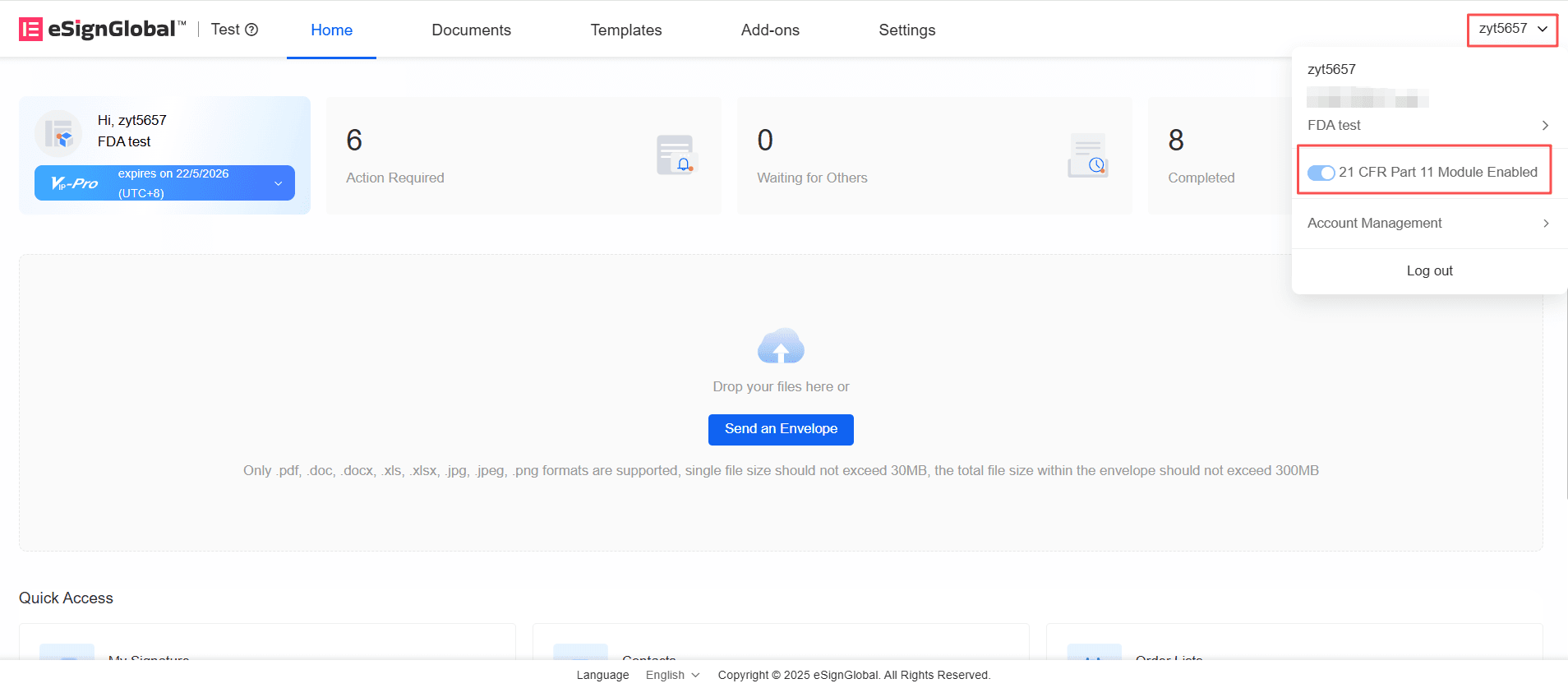
Task: Open the Settings tab
Action: [906, 30]
